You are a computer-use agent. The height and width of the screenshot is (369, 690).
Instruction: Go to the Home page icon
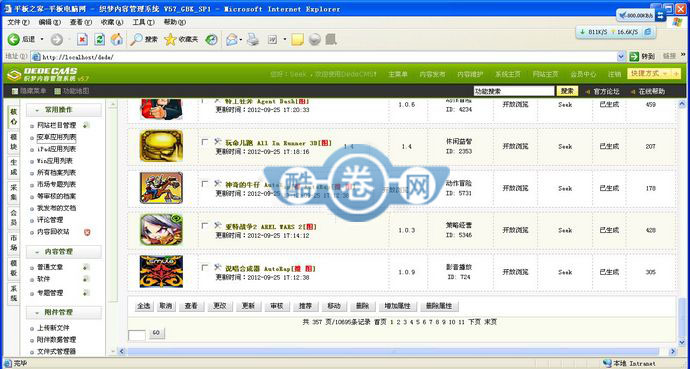click(x=117, y=40)
